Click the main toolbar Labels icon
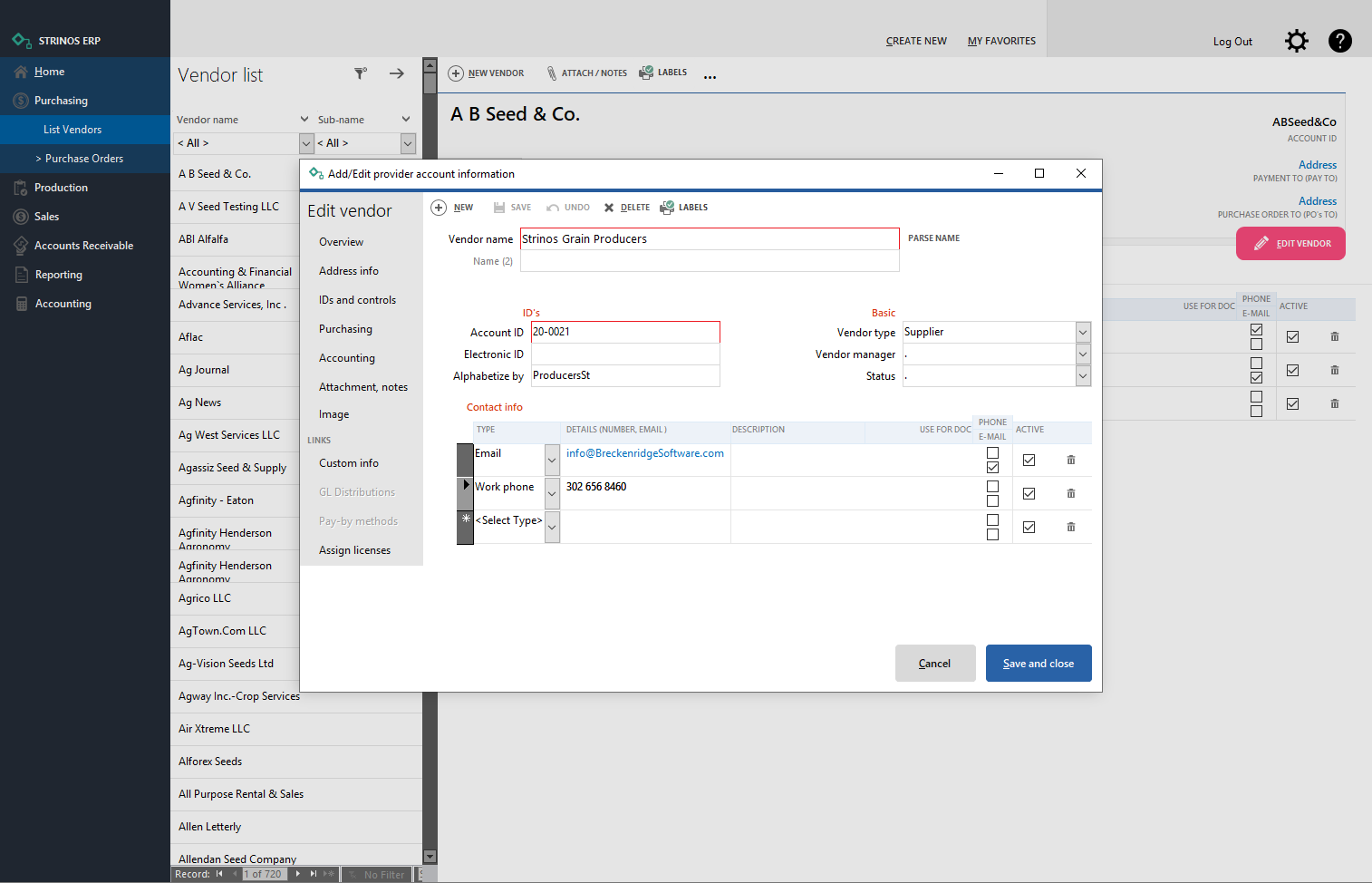 tap(646, 73)
